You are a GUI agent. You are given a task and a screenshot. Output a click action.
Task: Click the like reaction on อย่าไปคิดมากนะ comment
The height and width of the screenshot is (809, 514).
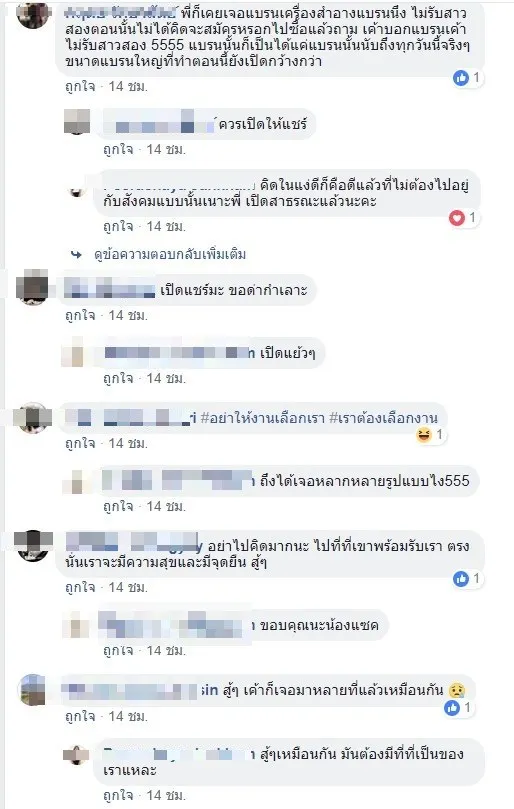coord(460,579)
